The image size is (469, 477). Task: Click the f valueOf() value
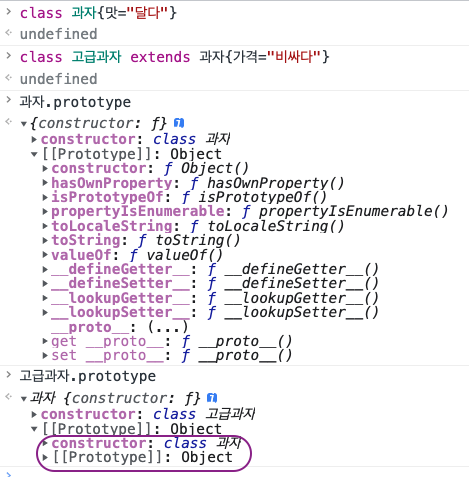coord(176,255)
